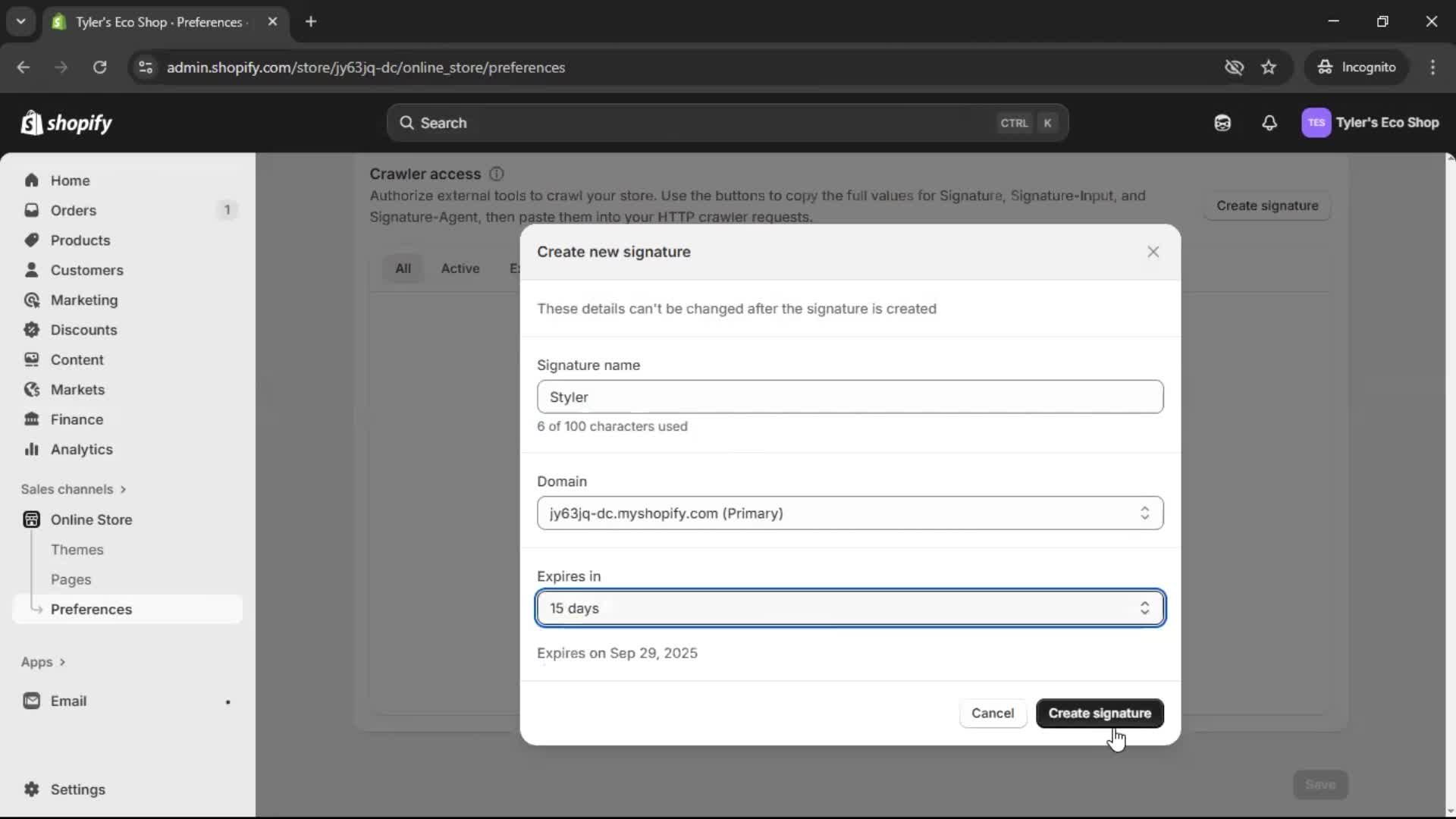Click the Crawler access info icon

(x=497, y=174)
